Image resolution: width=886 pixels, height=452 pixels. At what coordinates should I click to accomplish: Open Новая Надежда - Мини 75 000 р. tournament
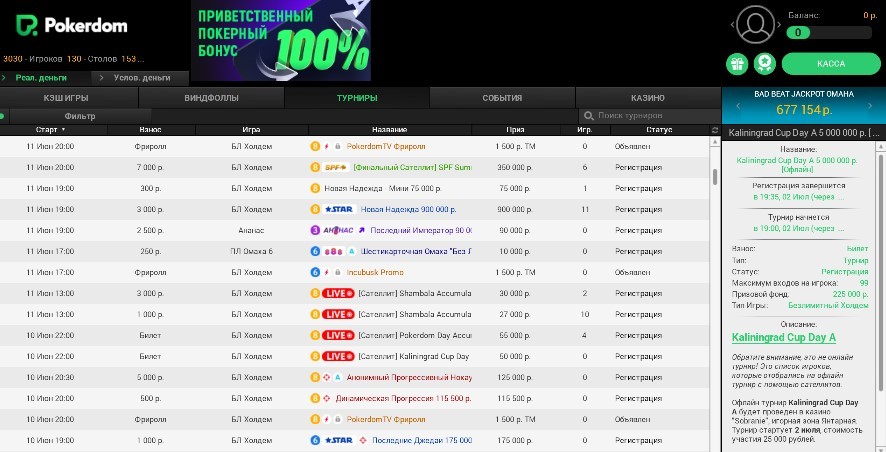pyautogui.click(x=354, y=188)
